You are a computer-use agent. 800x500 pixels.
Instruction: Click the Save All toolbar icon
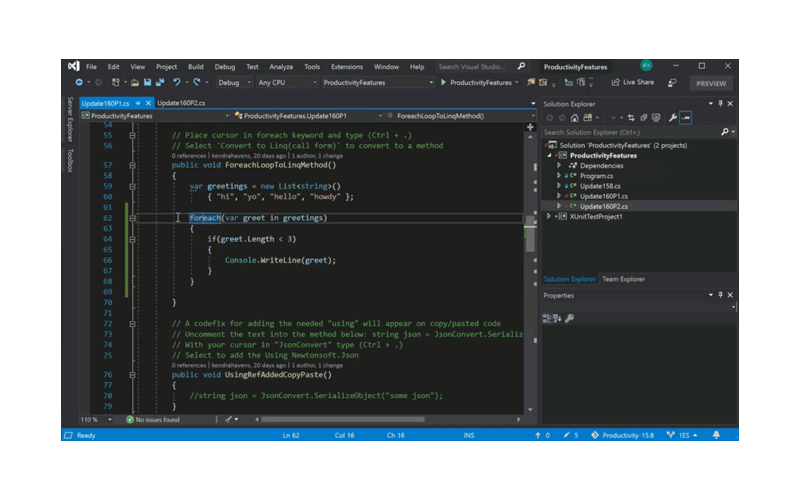coord(159,83)
